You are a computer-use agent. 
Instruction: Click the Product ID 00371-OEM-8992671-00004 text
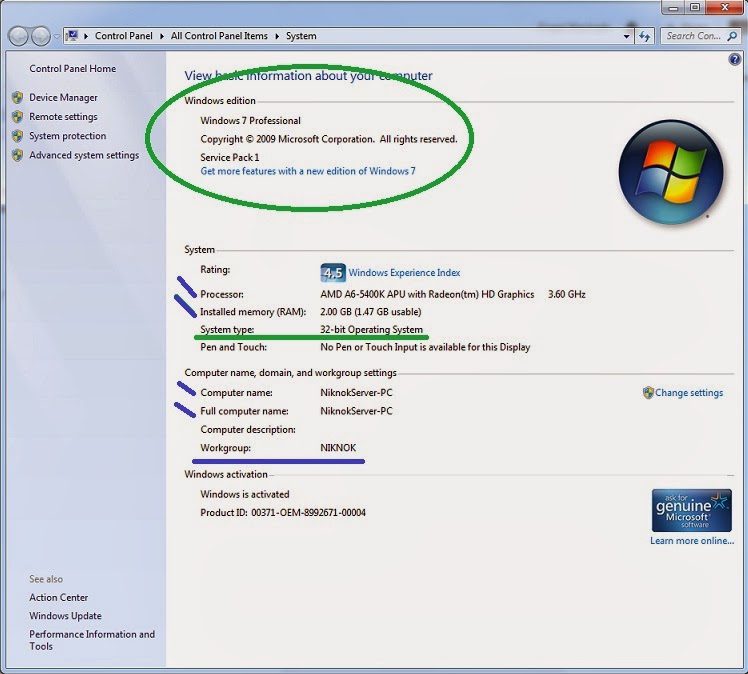point(283,513)
